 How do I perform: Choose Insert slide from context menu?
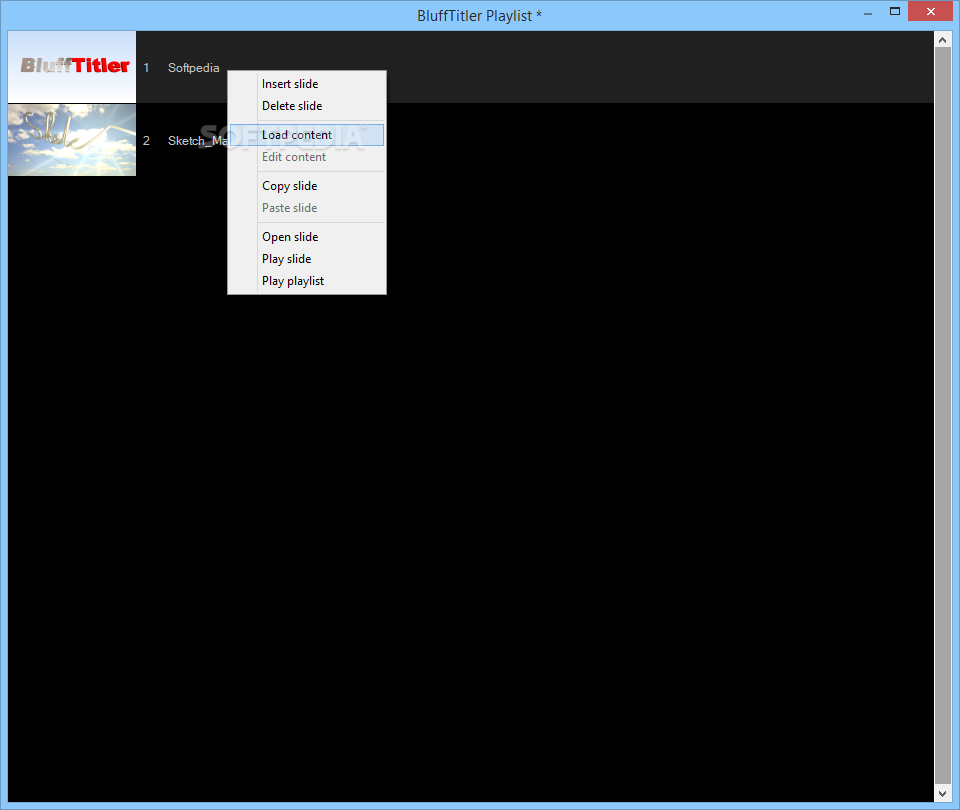point(307,84)
